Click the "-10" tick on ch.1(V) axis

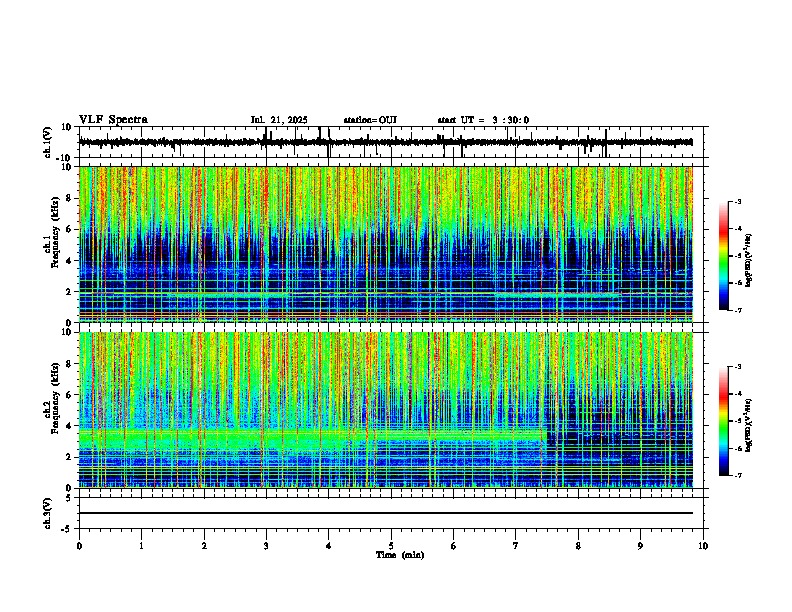pos(65,158)
